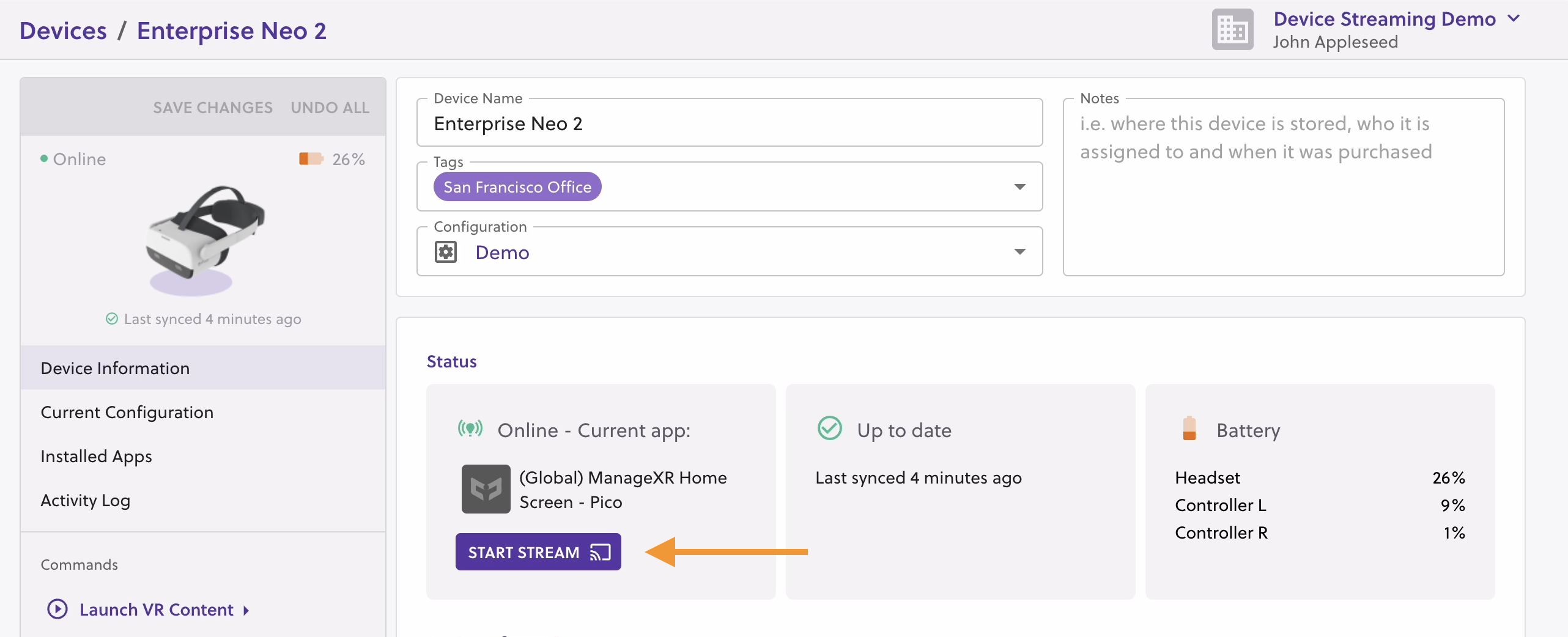Click the last synced checkmark icon in sidebar
The image size is (1568, 637).
tap(112, 318)
